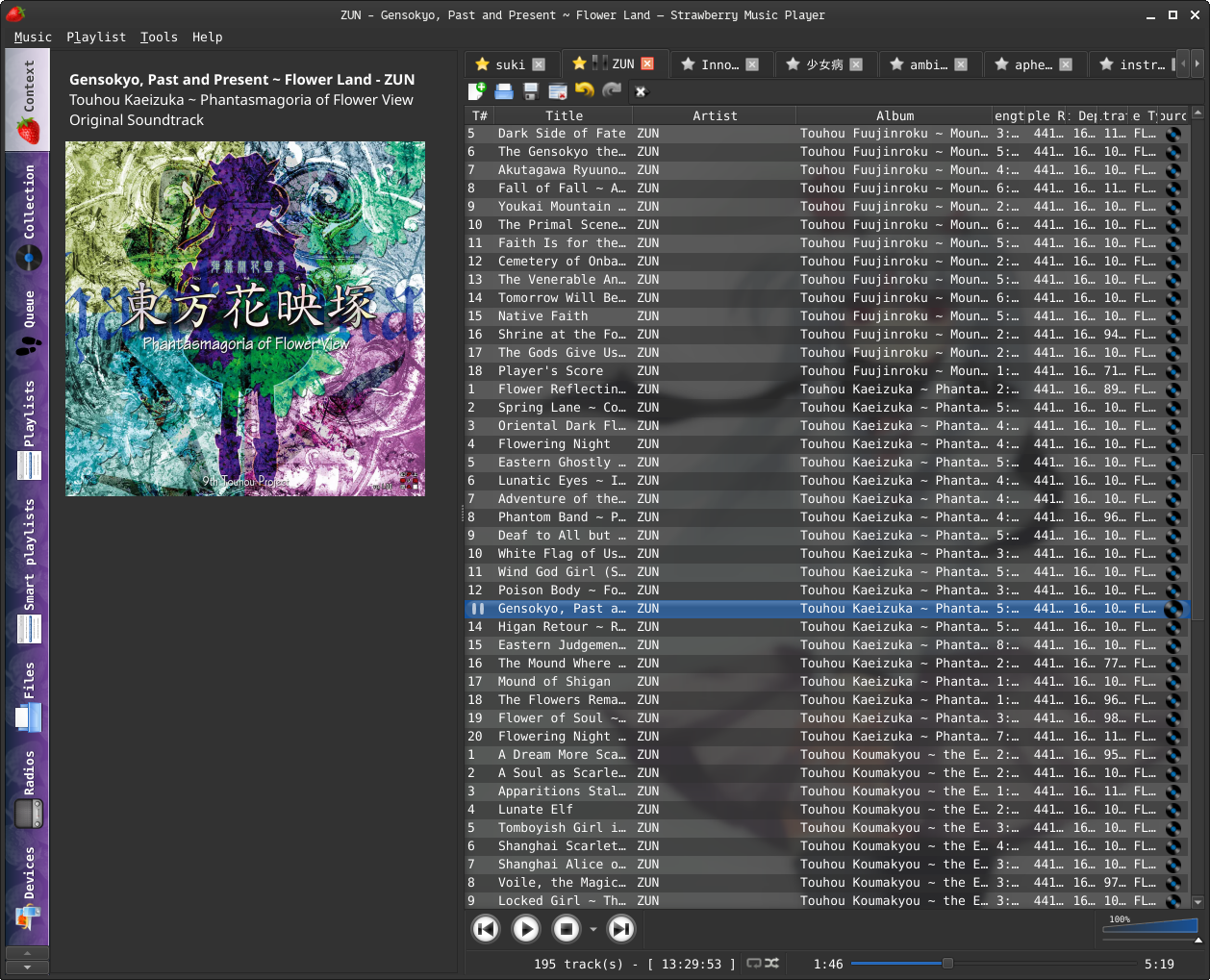Open the Help menu
The image size is (1210, 980).
(207, 38)
